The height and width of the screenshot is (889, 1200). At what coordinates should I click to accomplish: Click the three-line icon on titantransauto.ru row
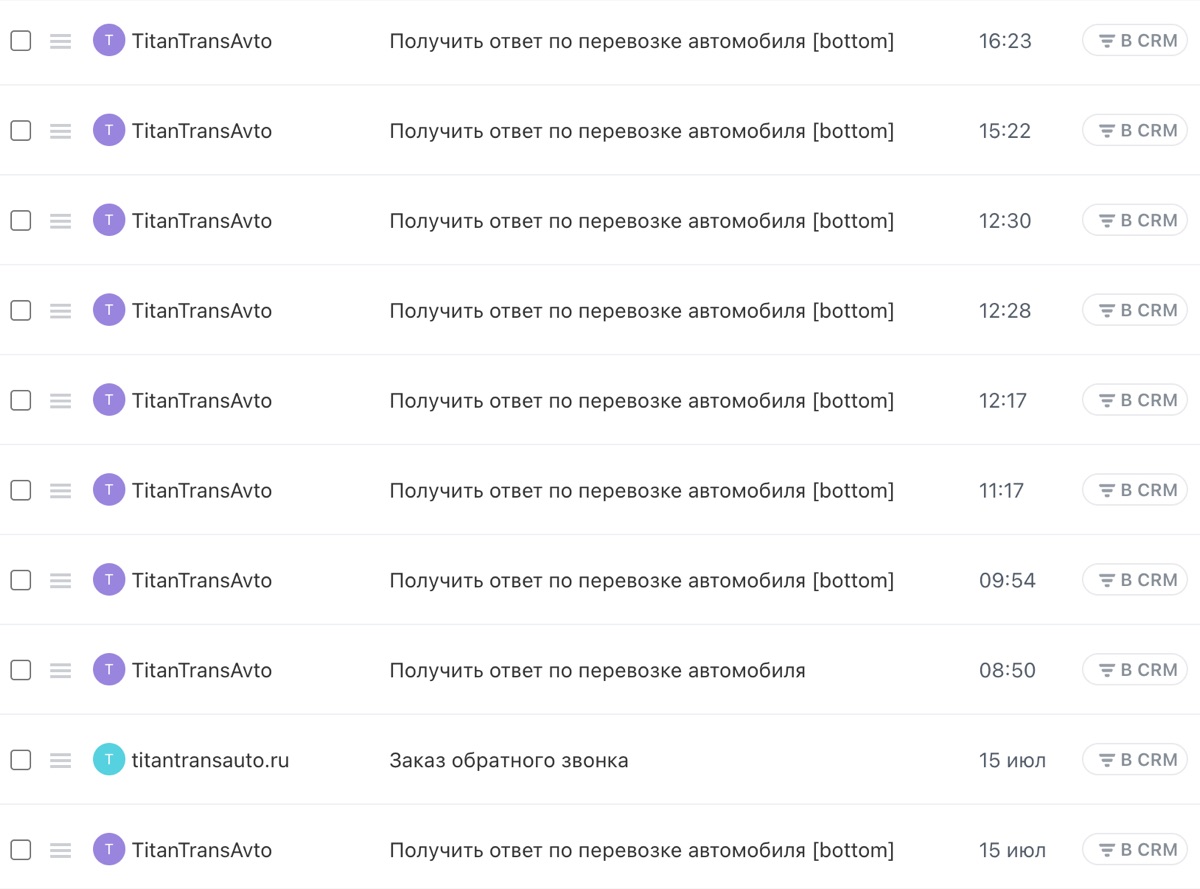(x=61, y=760)
